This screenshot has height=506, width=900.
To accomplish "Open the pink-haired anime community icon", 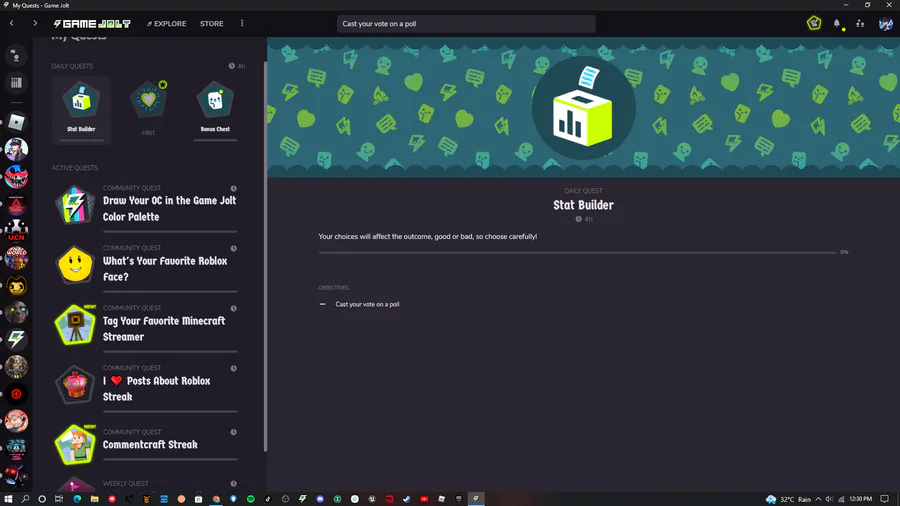I will pos(16,421).
